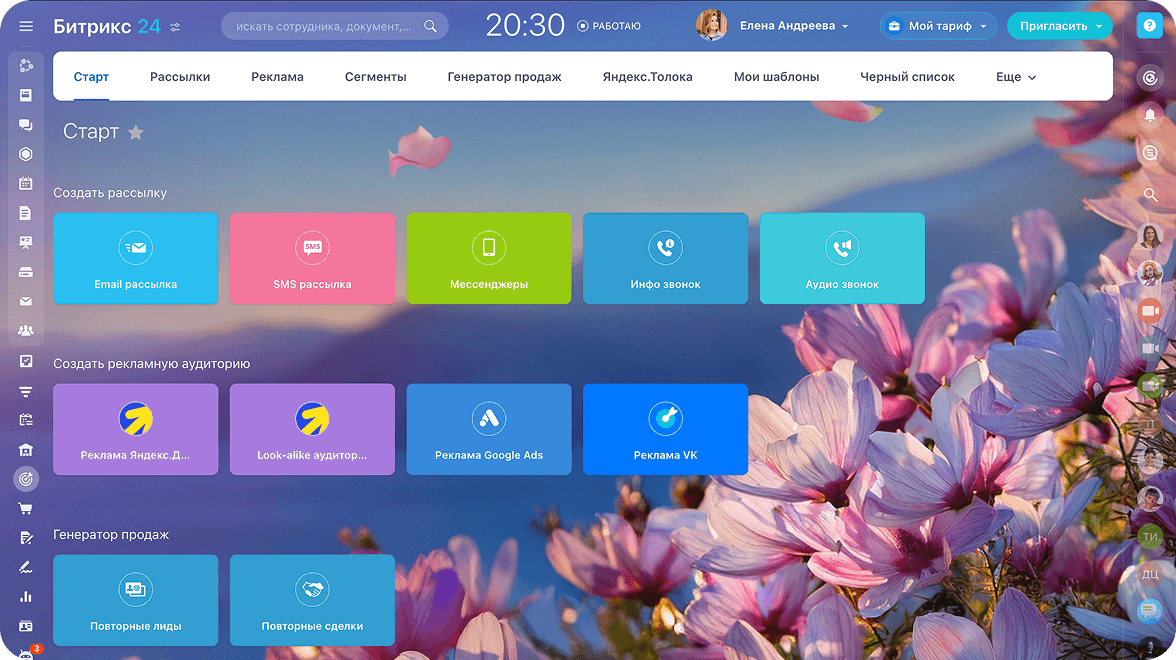Image resolution: width=1176 pixels, height=660 pixels.
Task: Switch to the Сегменты tab
Action: click(375, 77)
